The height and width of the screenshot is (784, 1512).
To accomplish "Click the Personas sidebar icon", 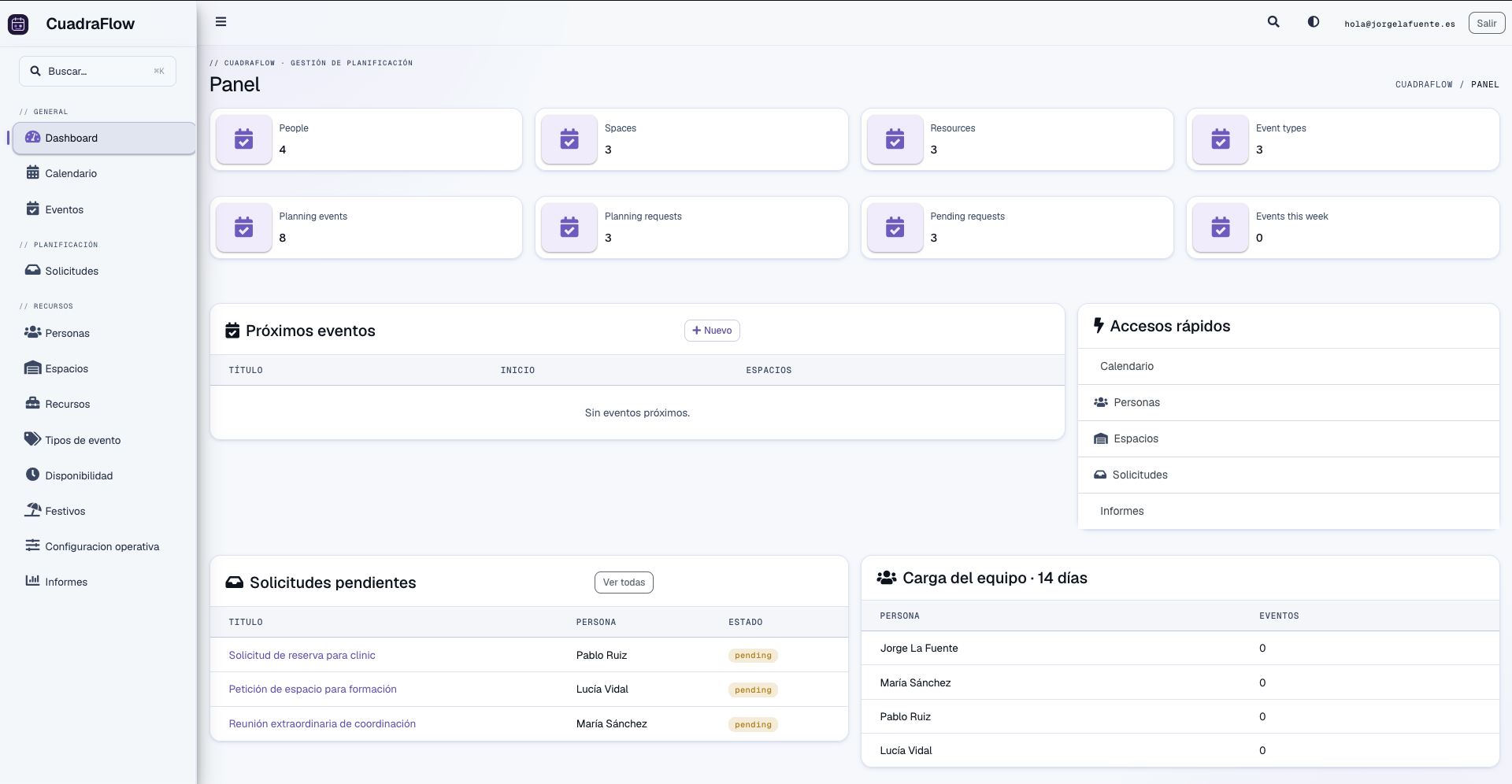I will point(32,332).
